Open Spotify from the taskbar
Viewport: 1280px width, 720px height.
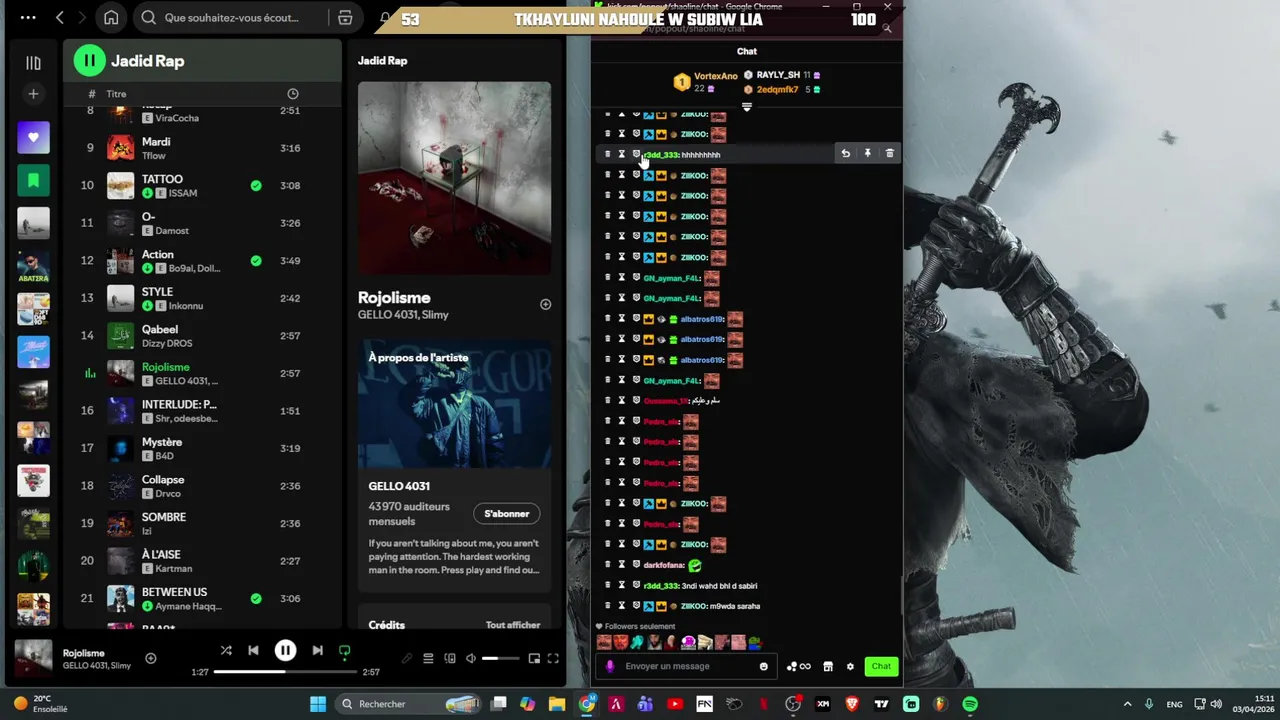pyautogui.click(x=970, y=704)
